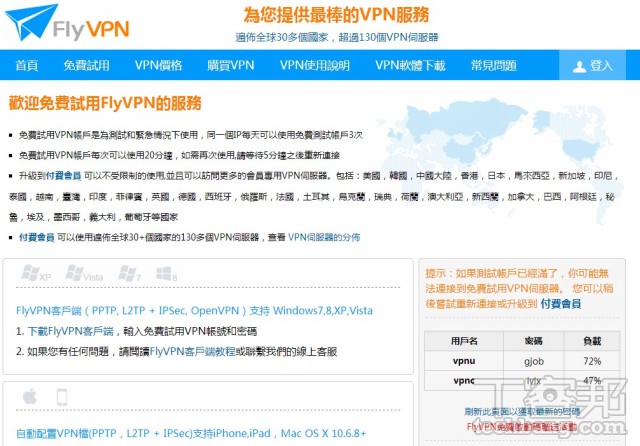The image size is (640, 446).
Task: Click the Apple logo icon
Action: 30,396
